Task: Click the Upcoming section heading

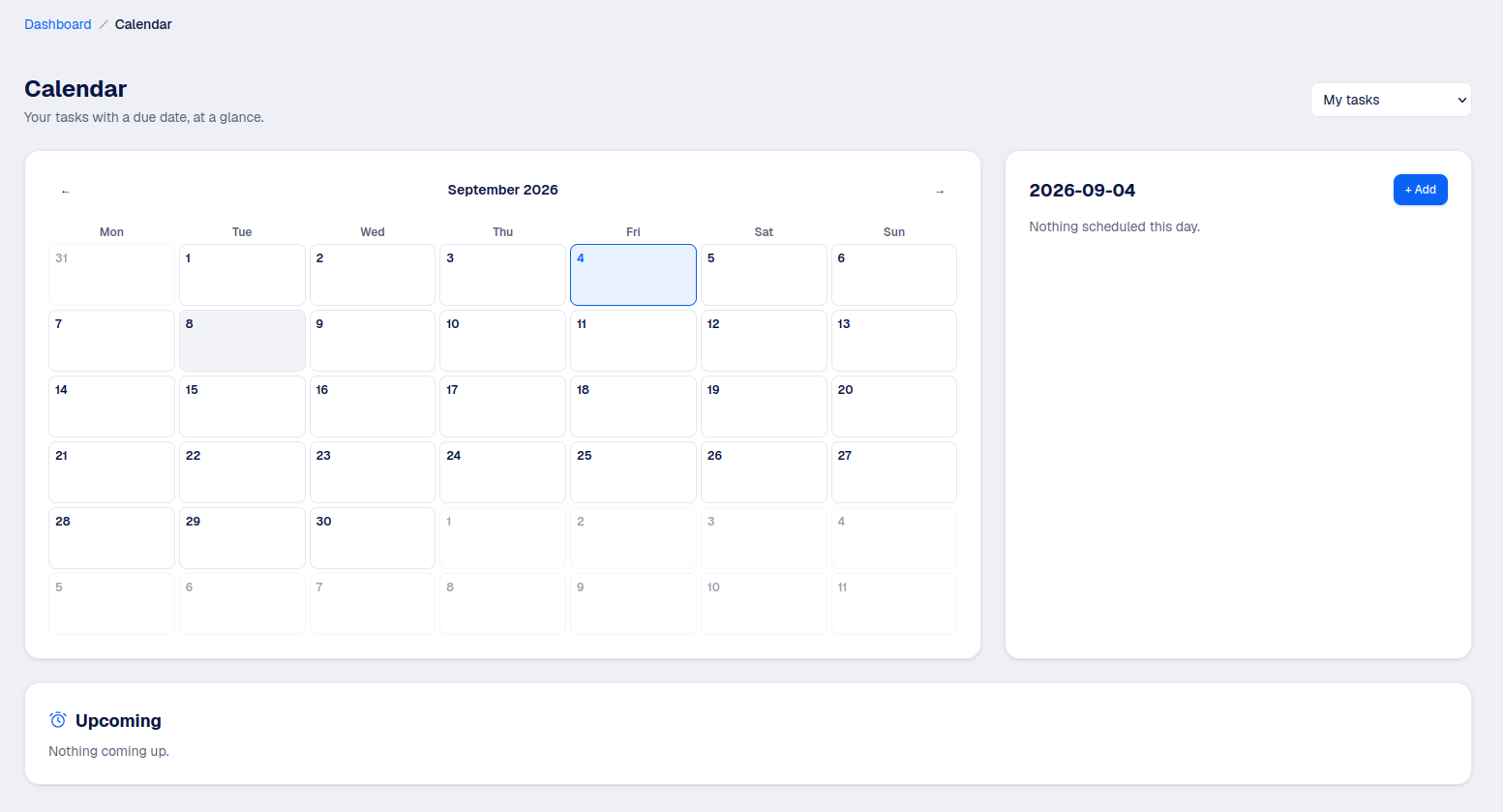Action: [x=118, y=720]
